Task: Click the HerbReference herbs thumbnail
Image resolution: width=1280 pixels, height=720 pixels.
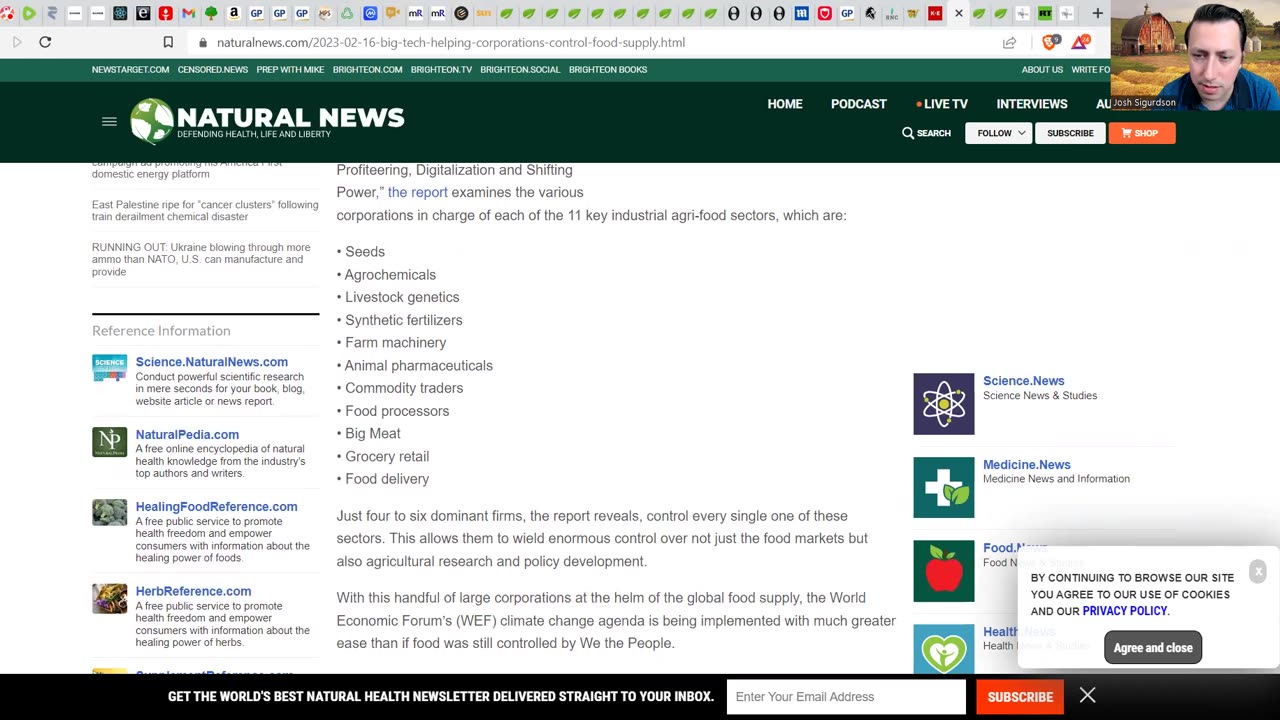Action: click(110, 598)
